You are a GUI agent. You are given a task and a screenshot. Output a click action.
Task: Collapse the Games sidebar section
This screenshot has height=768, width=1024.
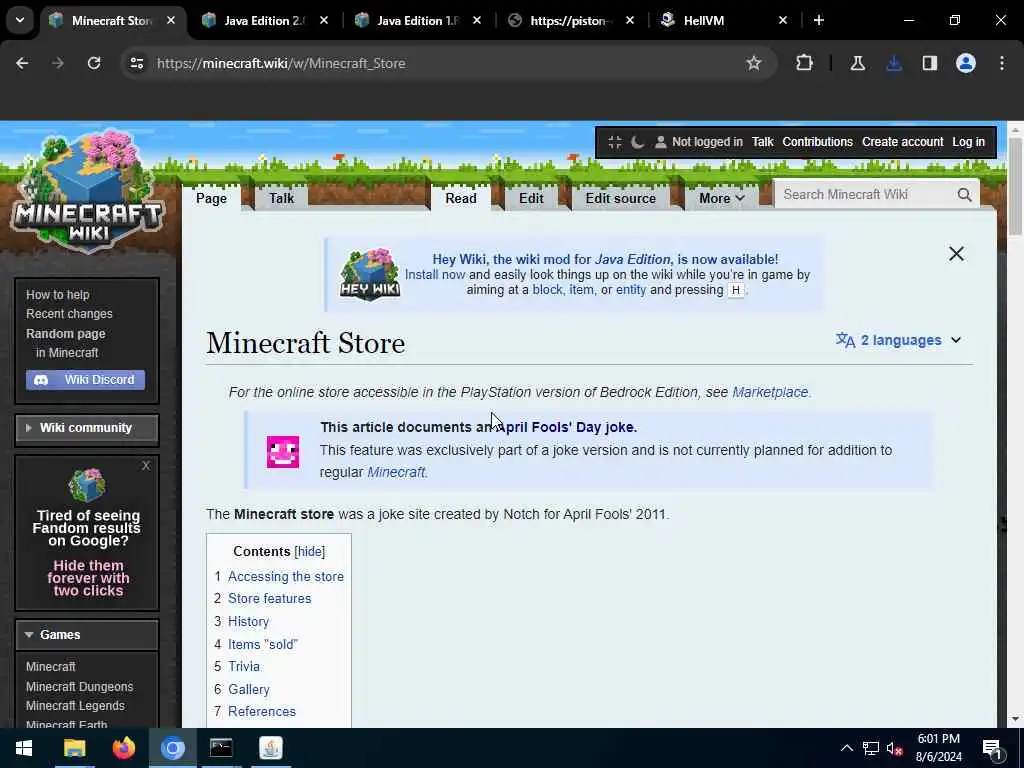click(x=86, y=635)
